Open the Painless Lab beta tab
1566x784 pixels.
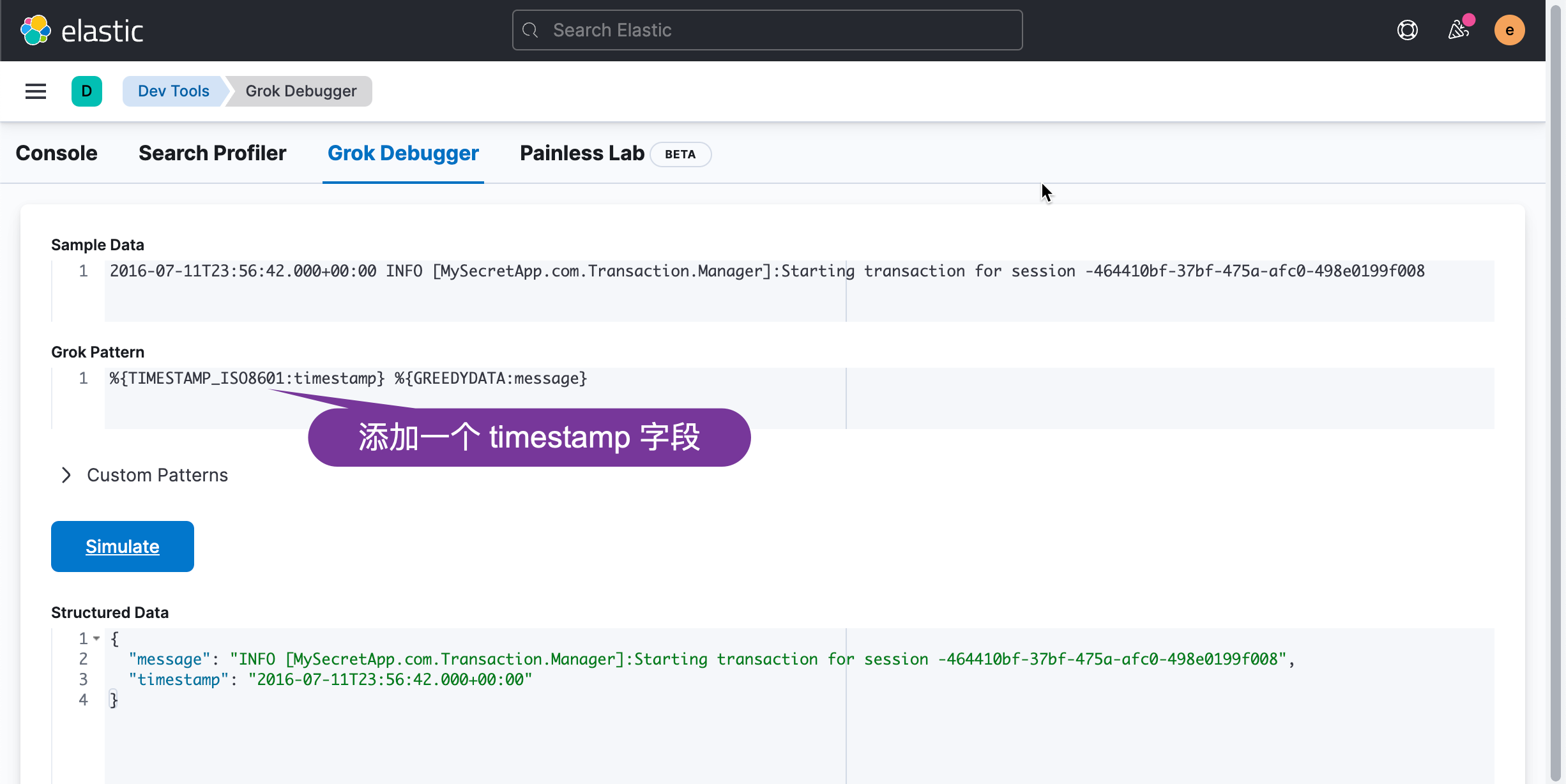[581, 153]
